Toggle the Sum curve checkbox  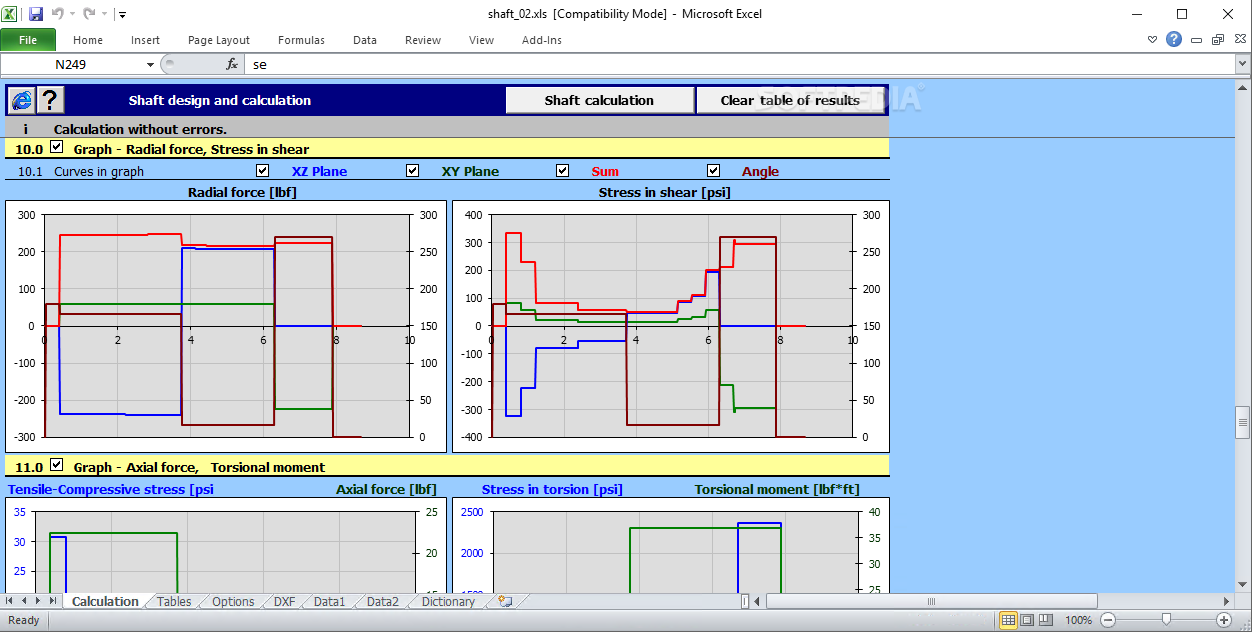point(563,170)
